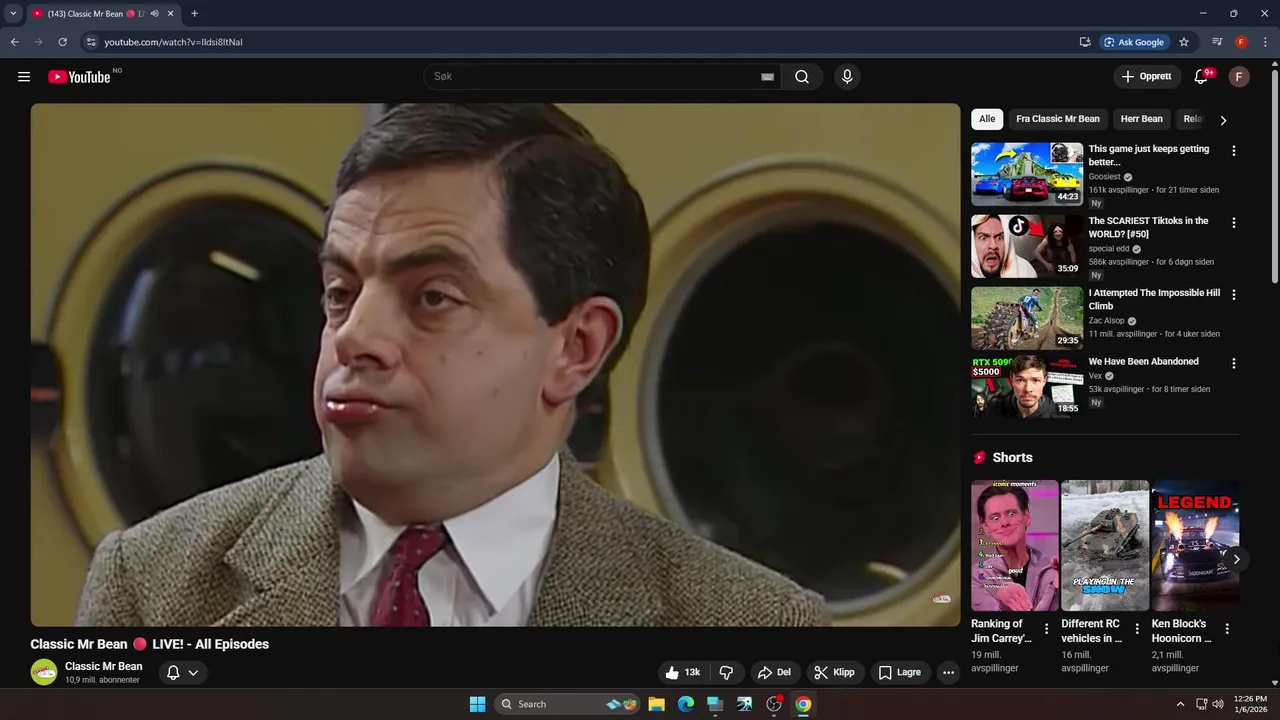Click the Opprett create button
This screenshot has height=720, width=1280.
[1146, 77]
